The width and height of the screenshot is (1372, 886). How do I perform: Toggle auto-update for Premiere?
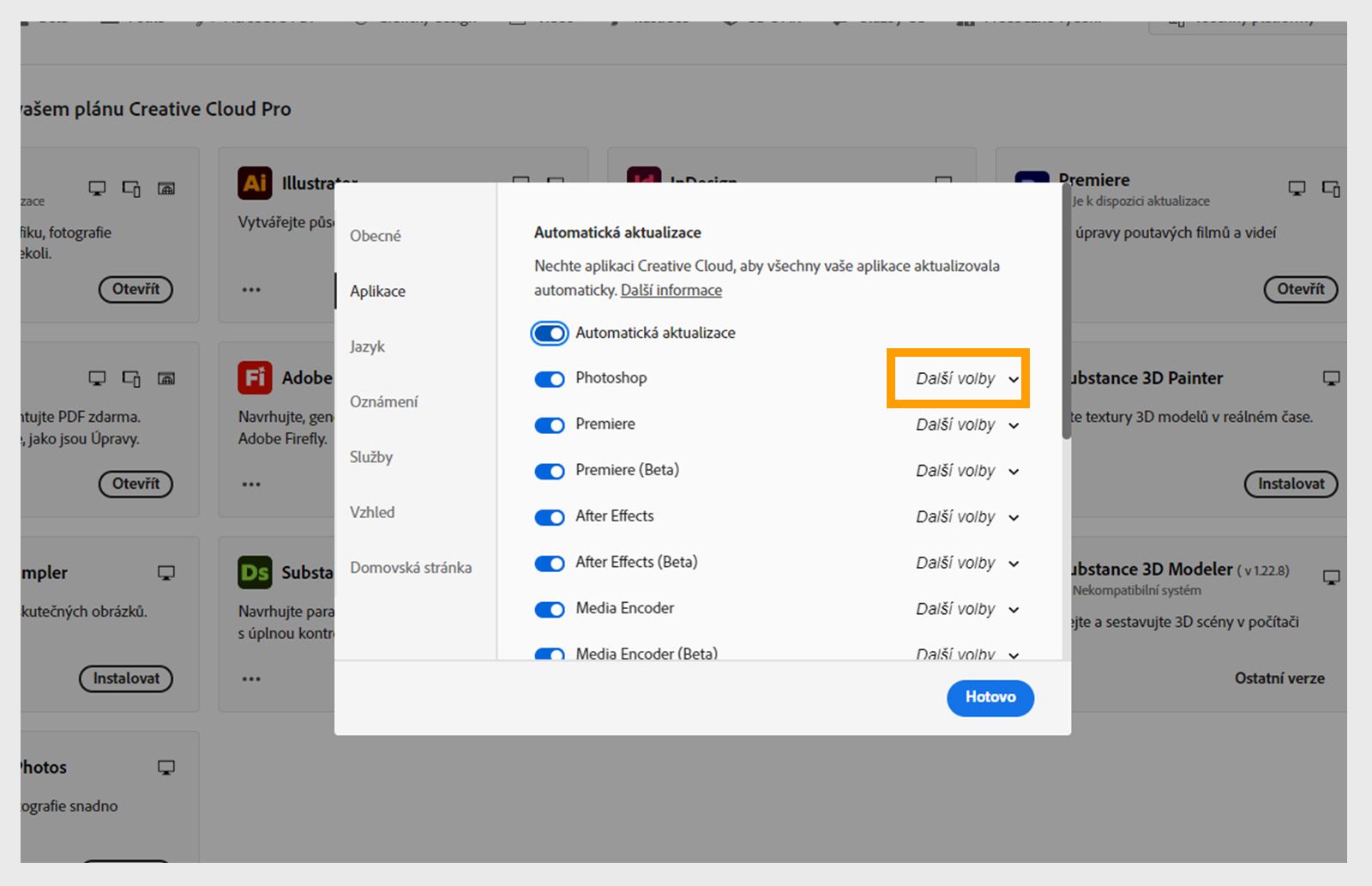550,425
